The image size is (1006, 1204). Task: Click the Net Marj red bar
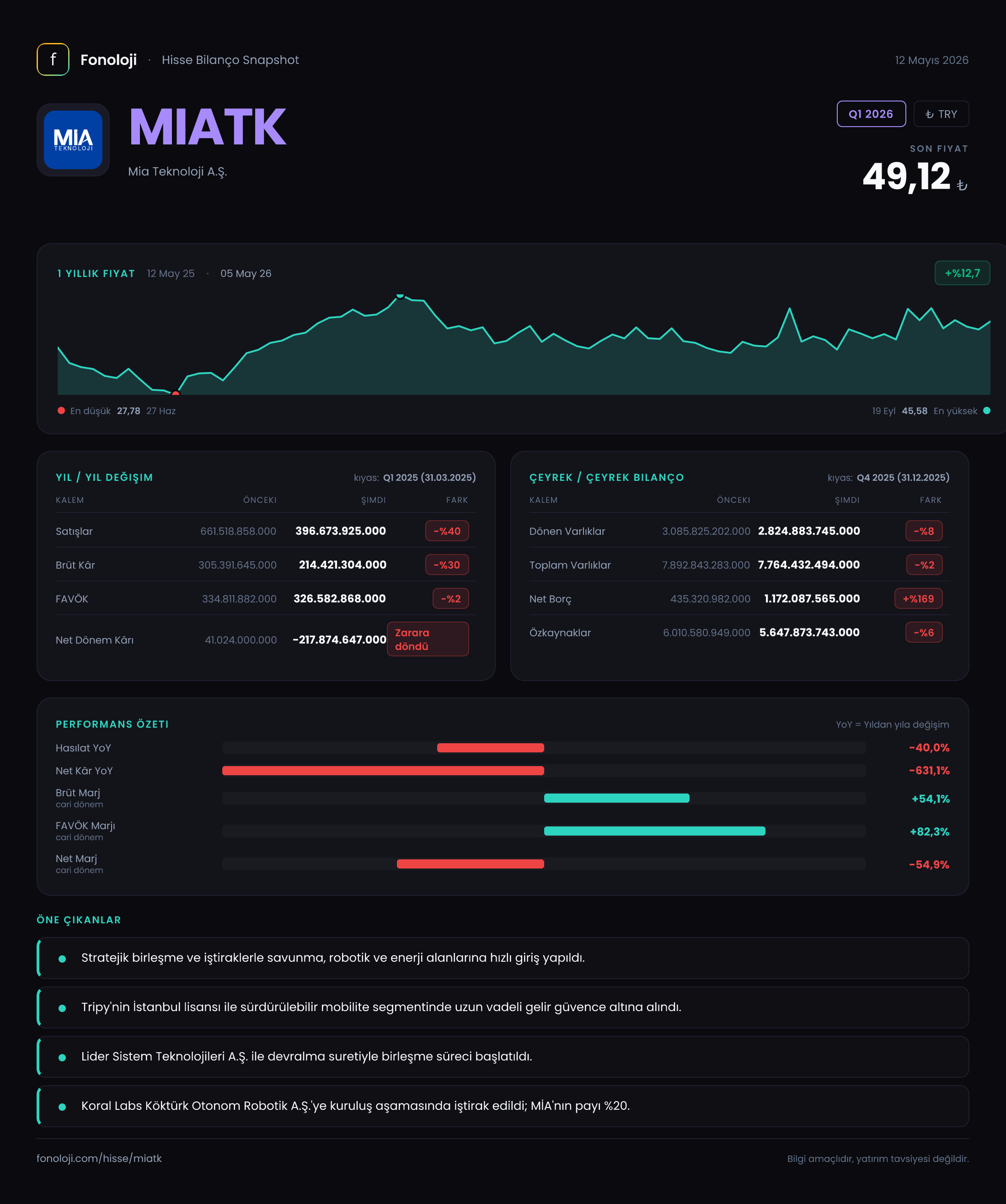(x=471, y=864)
